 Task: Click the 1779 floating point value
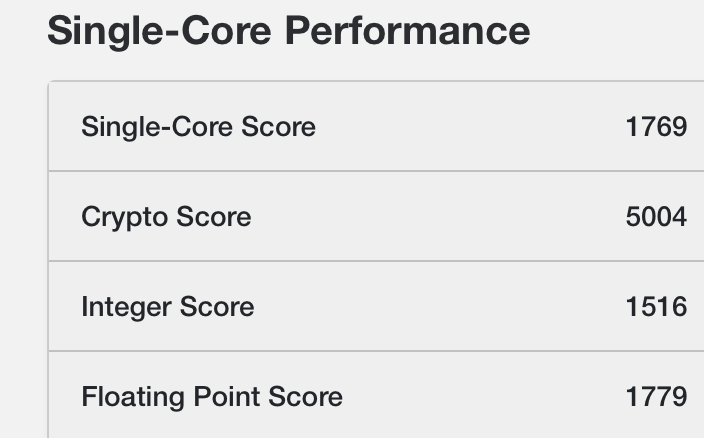[655, 397]
